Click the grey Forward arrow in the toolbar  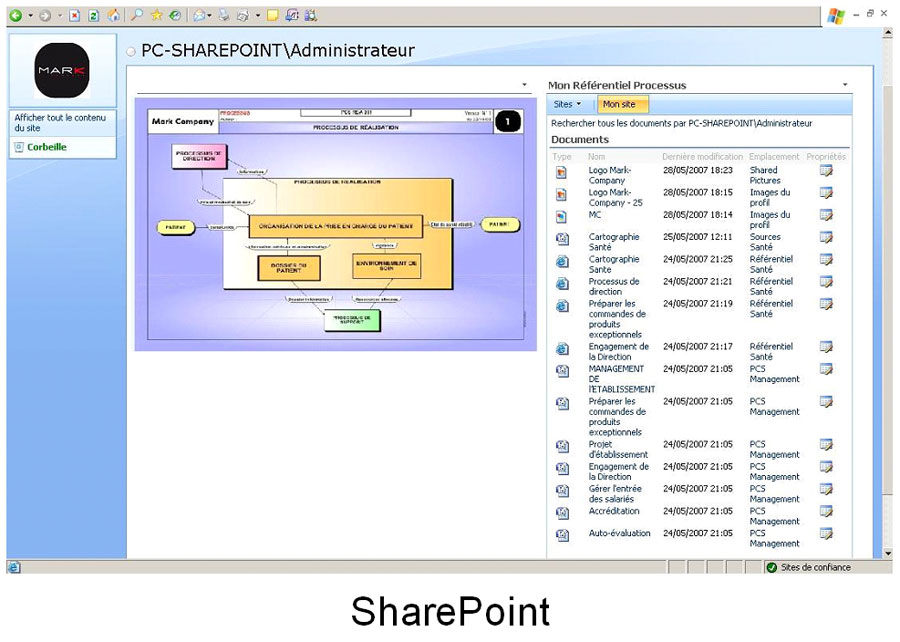45,15
